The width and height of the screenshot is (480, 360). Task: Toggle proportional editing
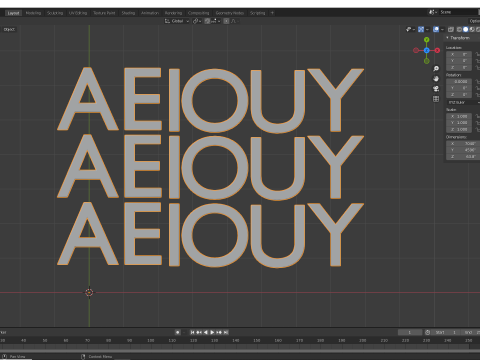point(226,21)
